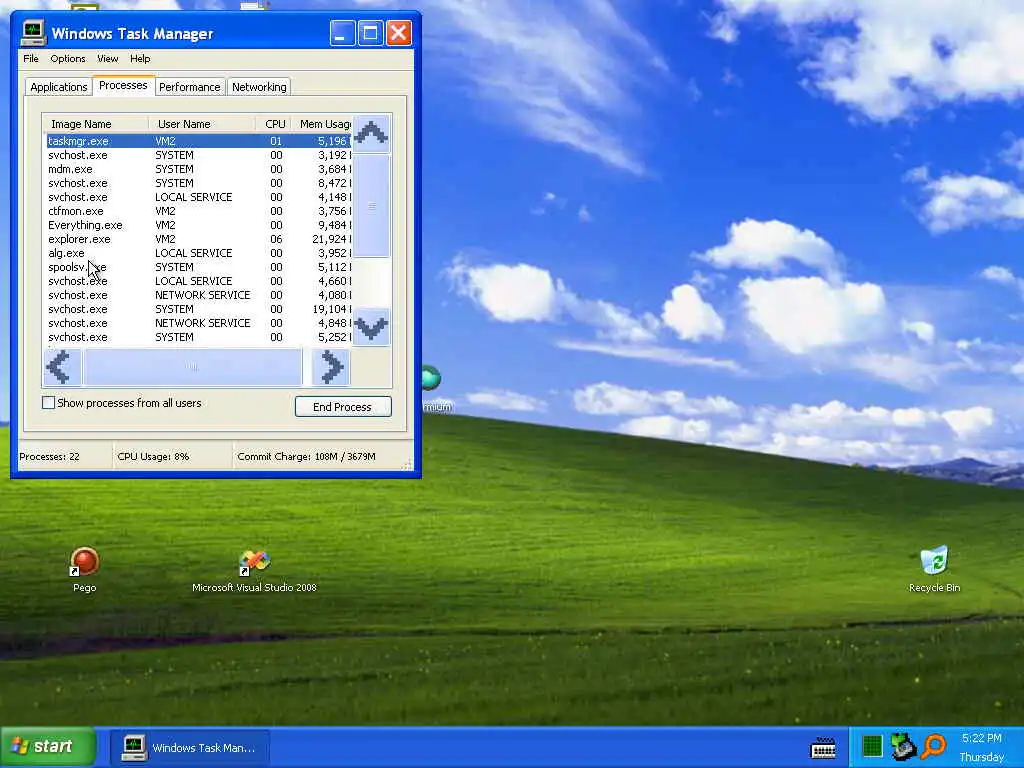The height and width of the screenshot is (768, 1024).
Task: Click the vertical scrollbar thumb
Action: tap(372, 206)
